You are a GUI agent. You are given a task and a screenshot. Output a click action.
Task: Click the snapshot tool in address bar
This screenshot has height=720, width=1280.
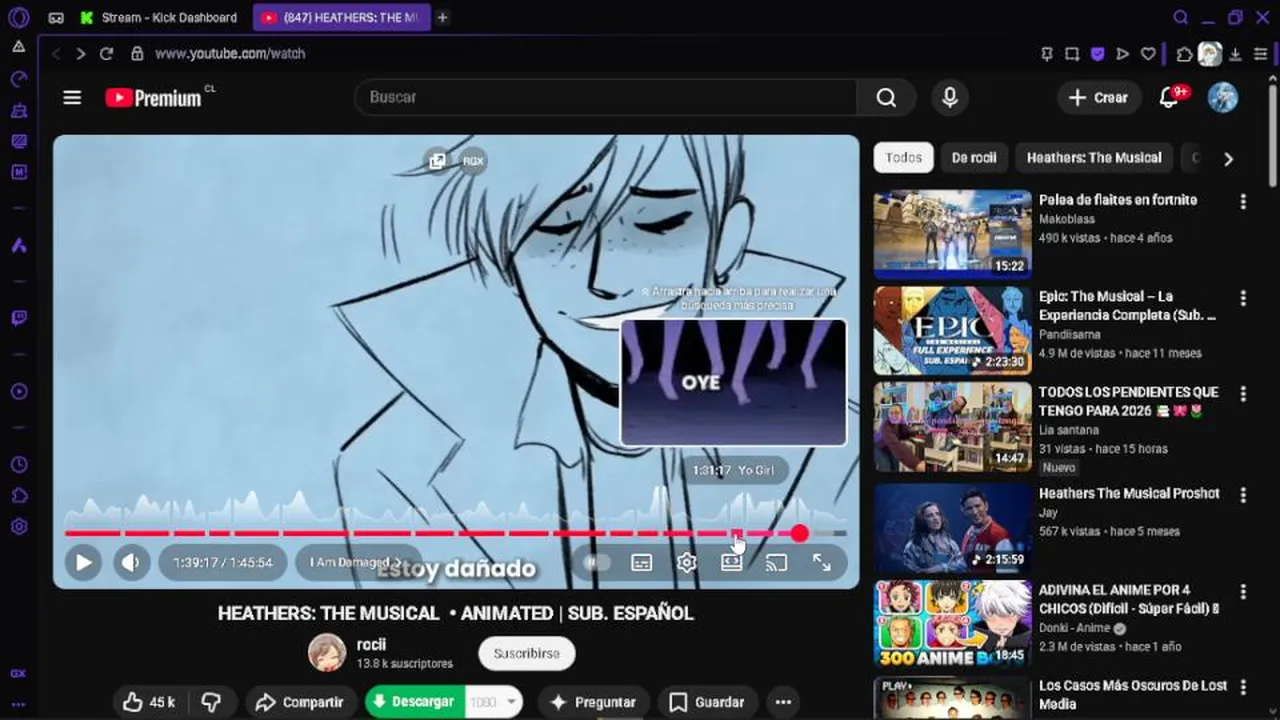1072,54
